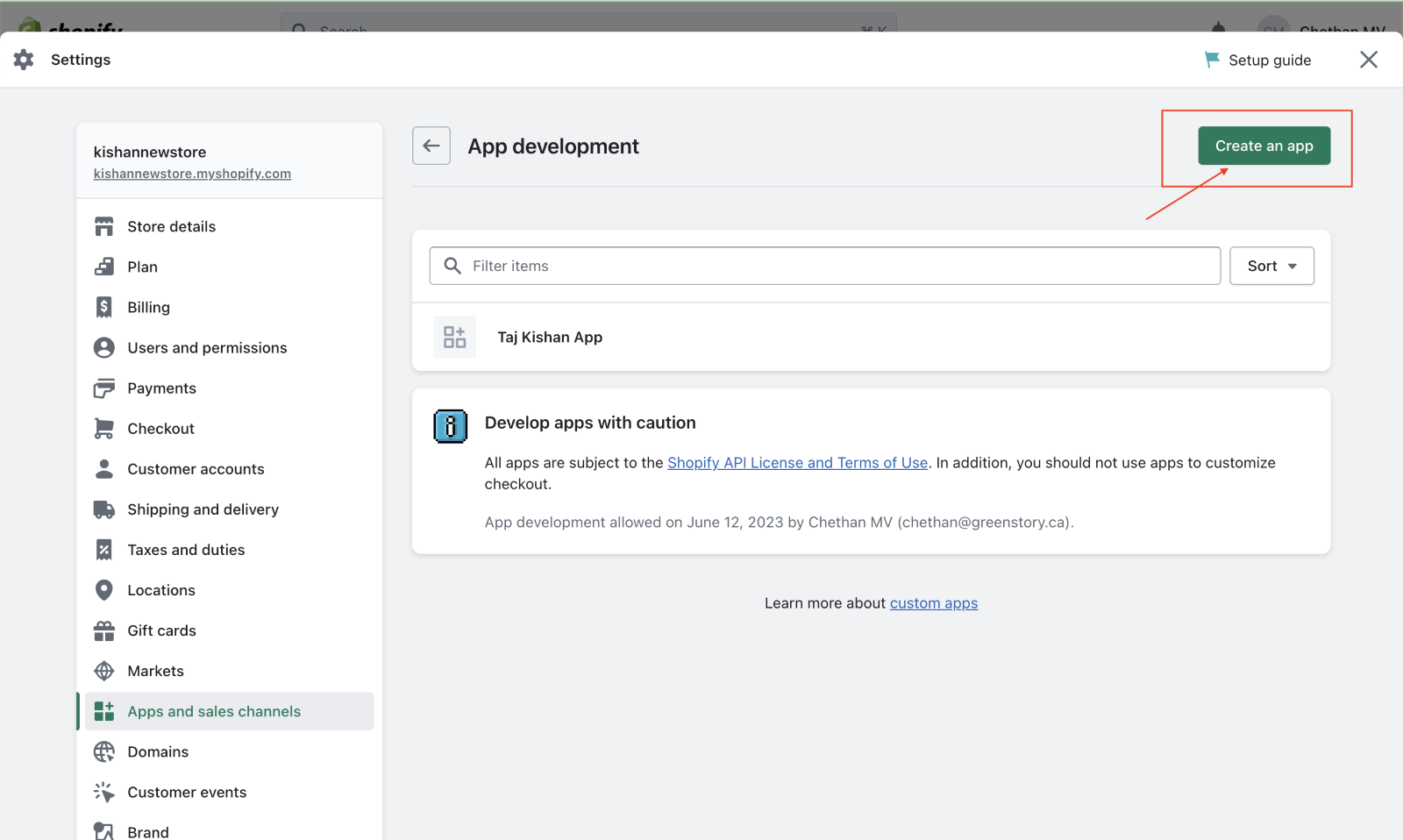Click the Shipping and delivery truck icon

[104, 509]
